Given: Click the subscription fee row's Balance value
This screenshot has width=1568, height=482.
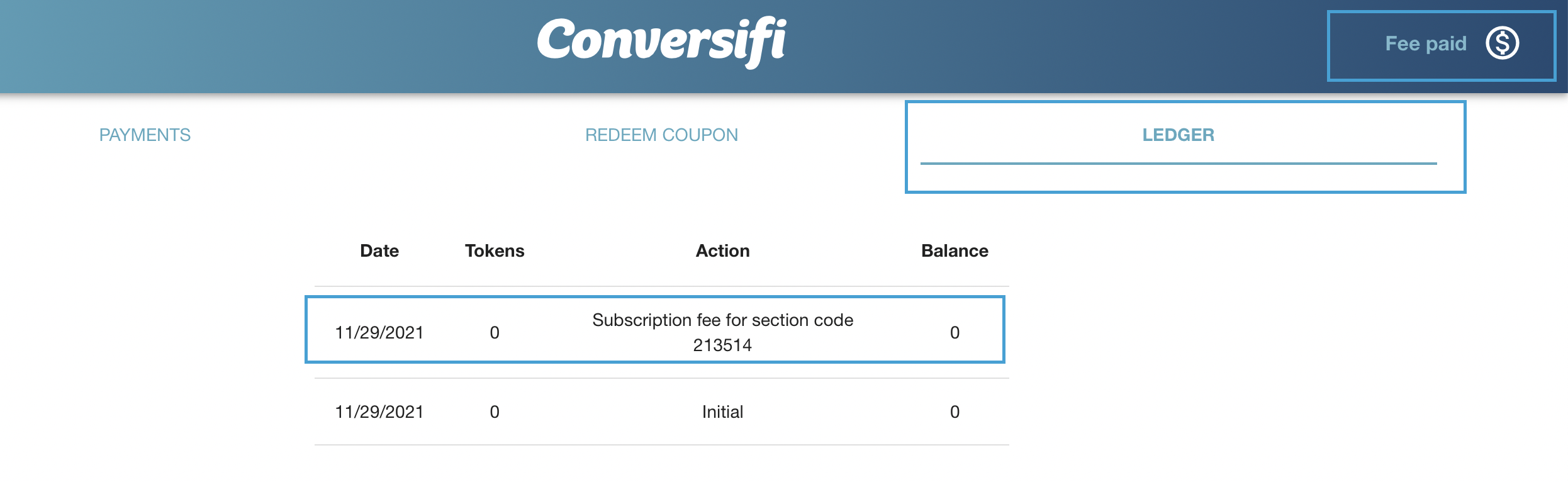Looking at the screenshot, I should pyautogui.click(x=955, y=332).
